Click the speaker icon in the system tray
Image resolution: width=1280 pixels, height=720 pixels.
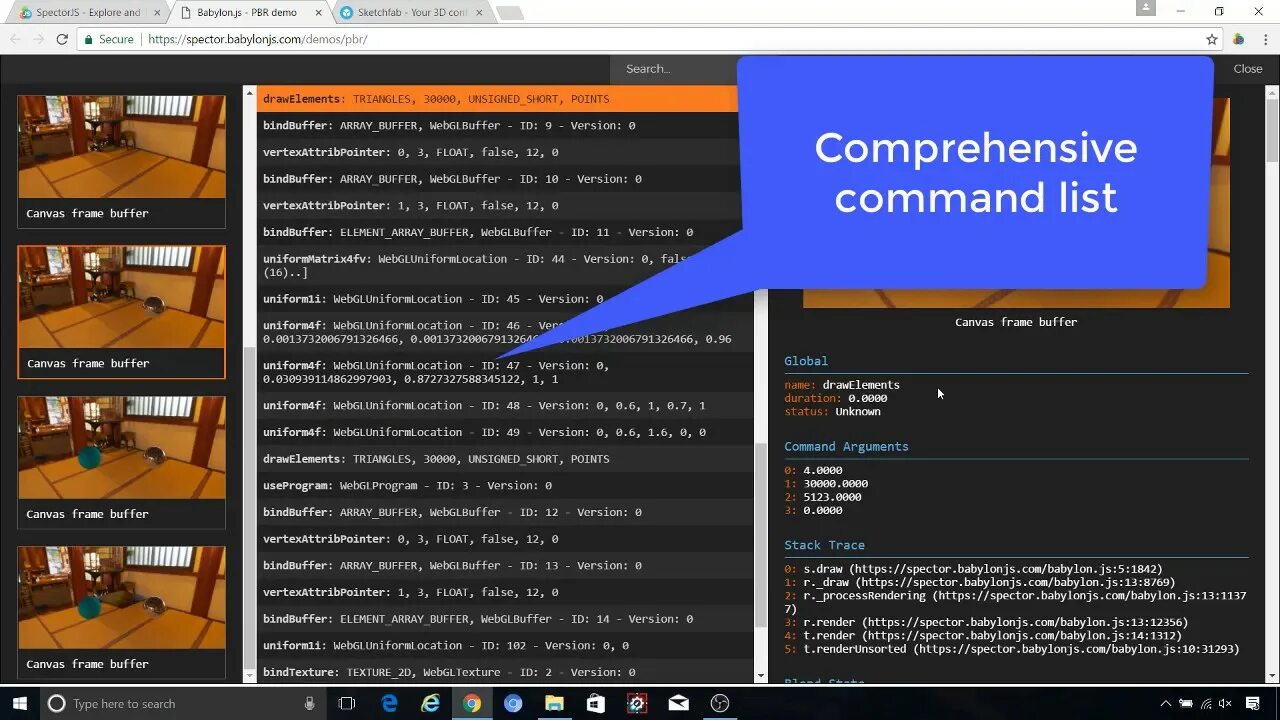click(1225, 703)
